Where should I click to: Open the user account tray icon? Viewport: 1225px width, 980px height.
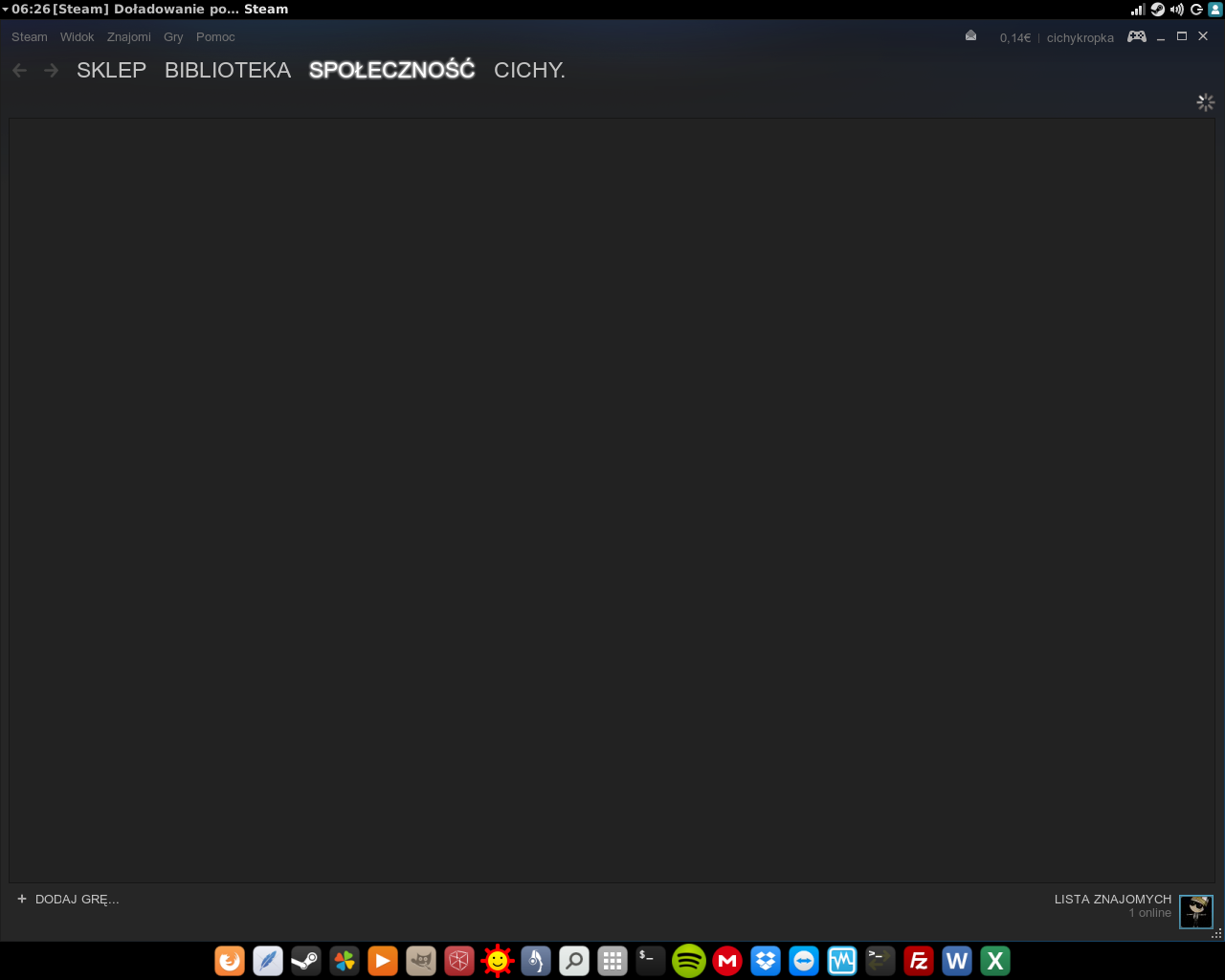point(1215,10)
